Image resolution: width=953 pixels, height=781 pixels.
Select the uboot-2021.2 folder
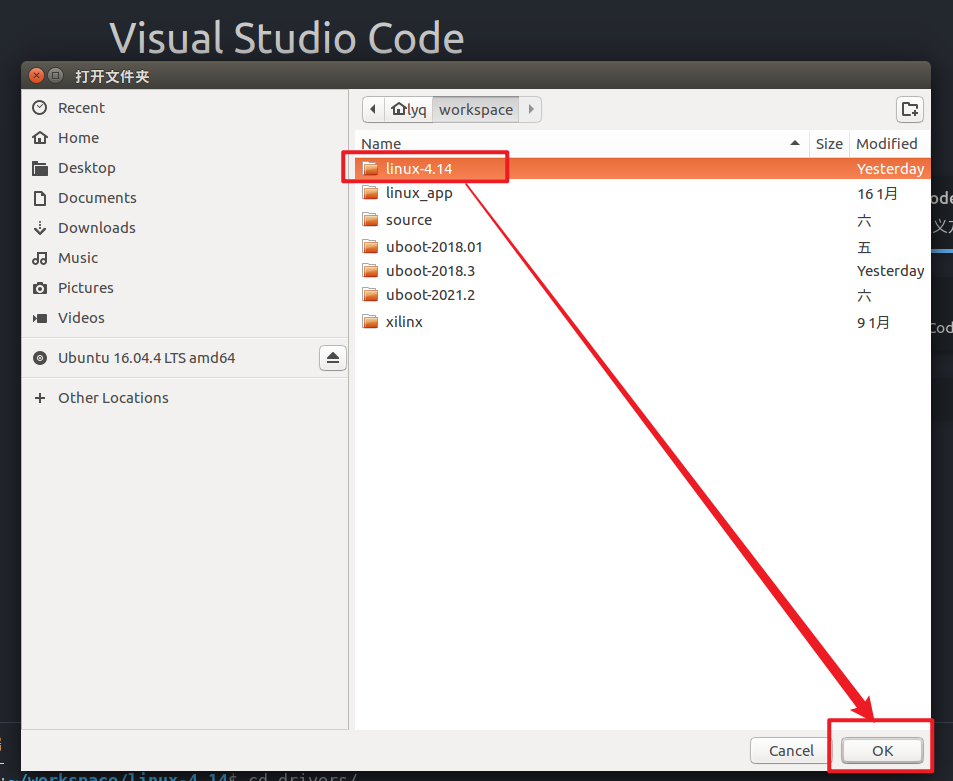coord(642,295)
